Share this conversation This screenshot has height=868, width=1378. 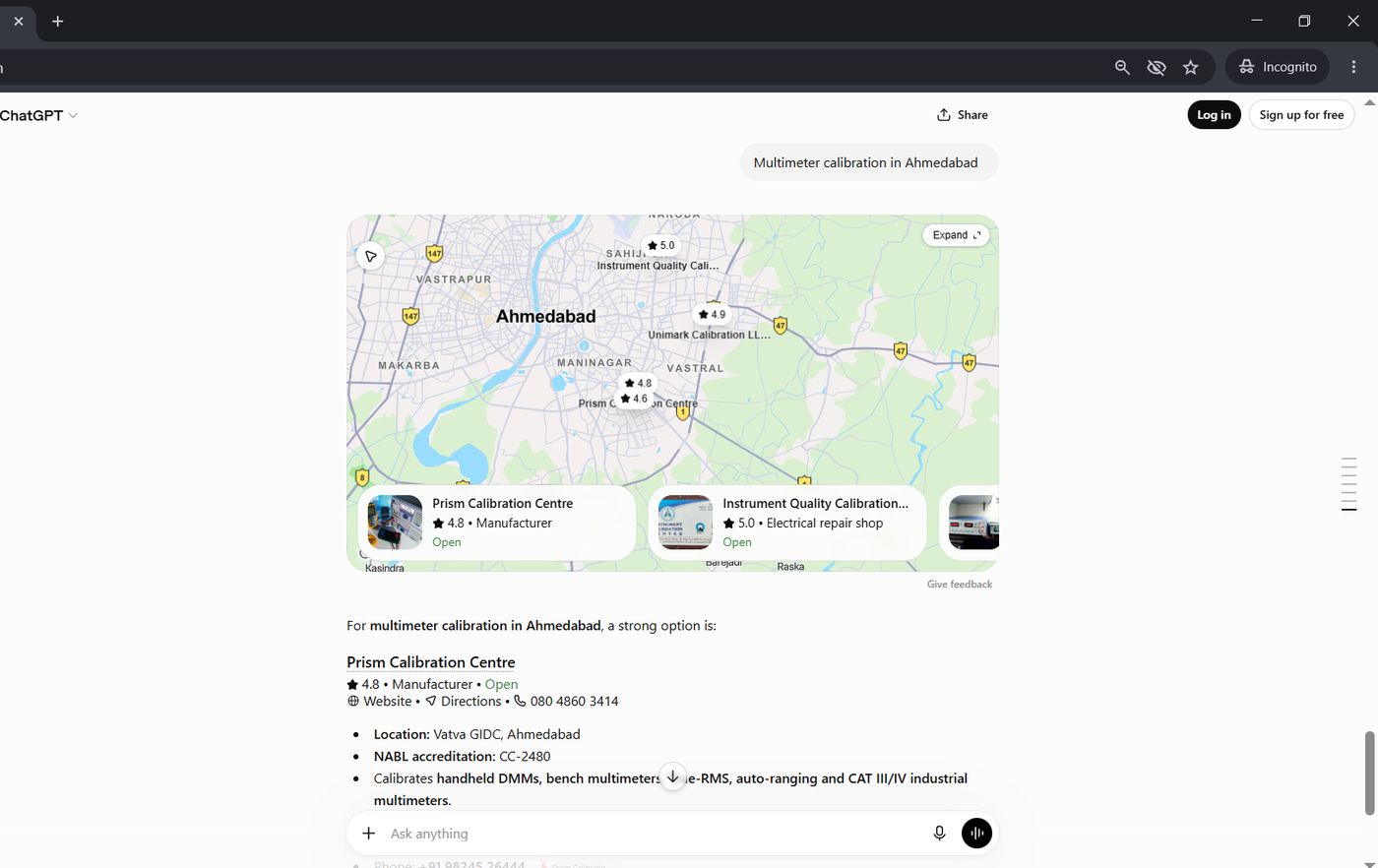point(962,115)
